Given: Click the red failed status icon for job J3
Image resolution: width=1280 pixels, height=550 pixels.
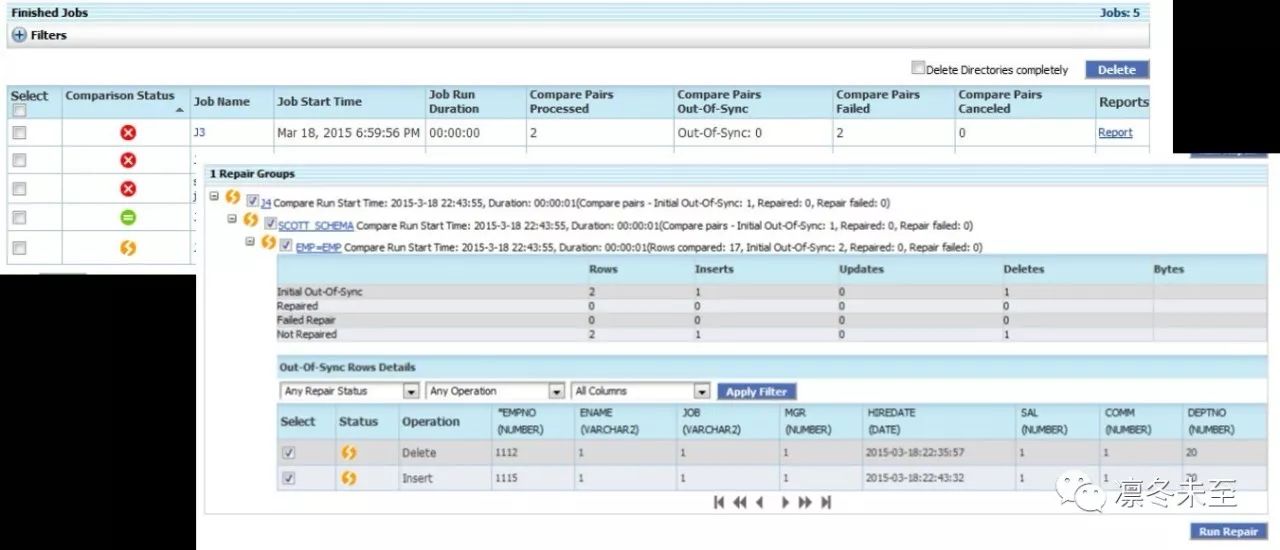Looking at the screenshot, I should [128, 132].
